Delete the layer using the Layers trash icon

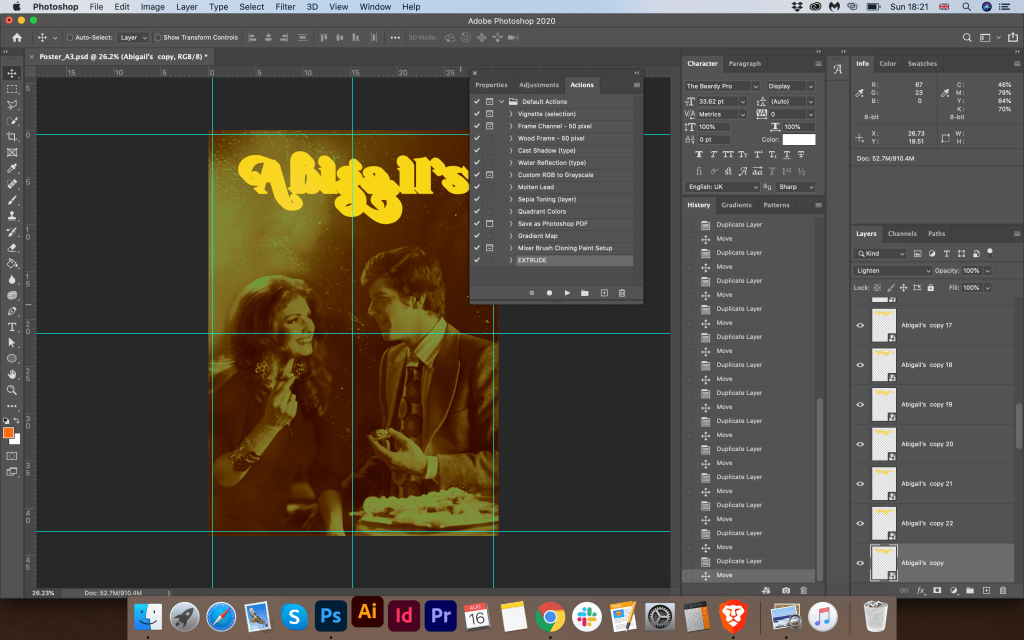click(1004, 590)
